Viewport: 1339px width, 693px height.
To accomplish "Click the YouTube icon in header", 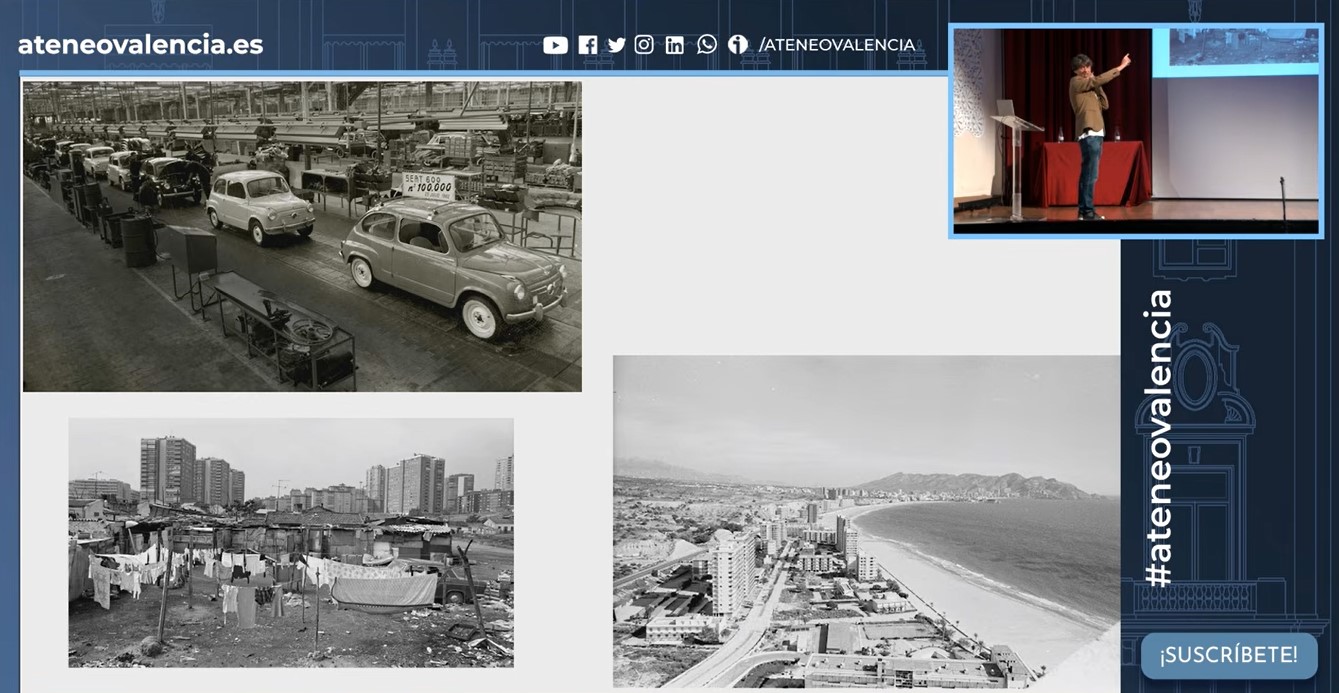I will tap(555, 45).
